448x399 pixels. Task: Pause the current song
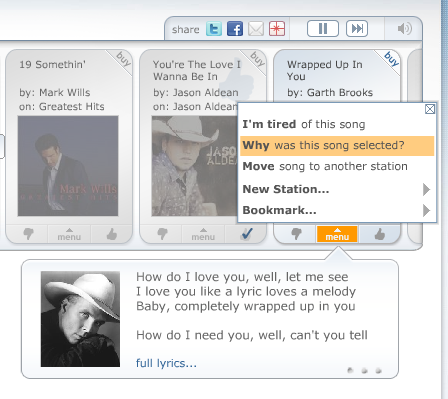point(323,29)
